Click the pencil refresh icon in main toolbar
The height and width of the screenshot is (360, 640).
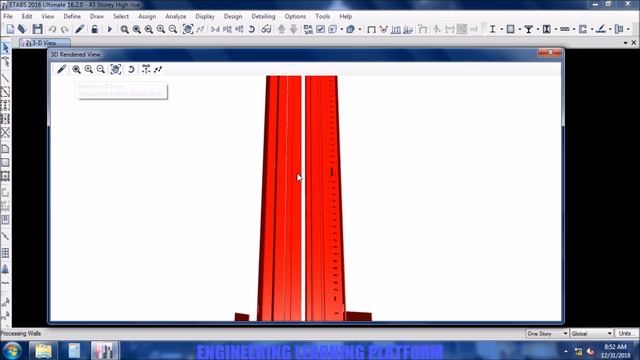80,29
